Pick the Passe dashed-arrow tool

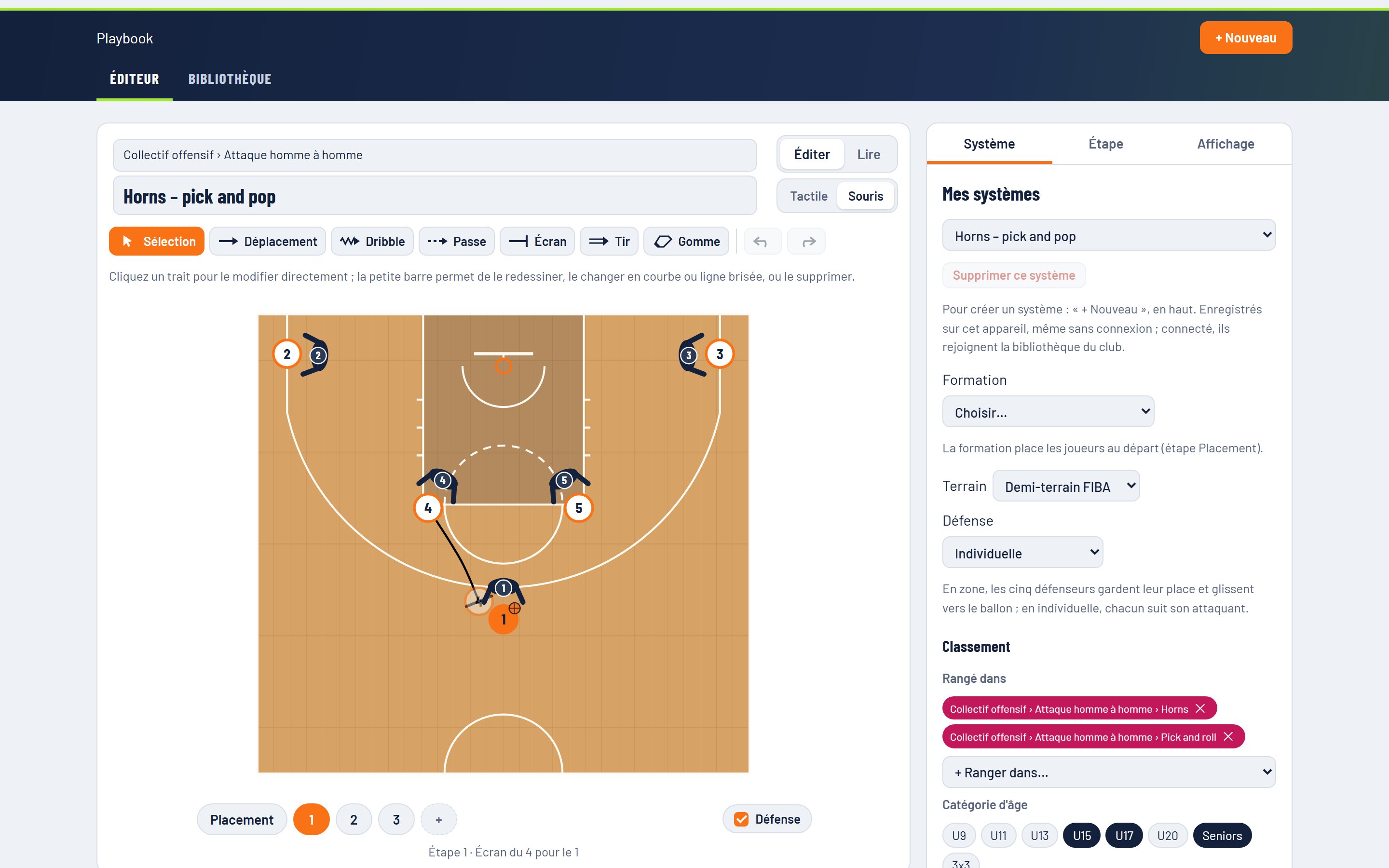(x=456, y=241)
